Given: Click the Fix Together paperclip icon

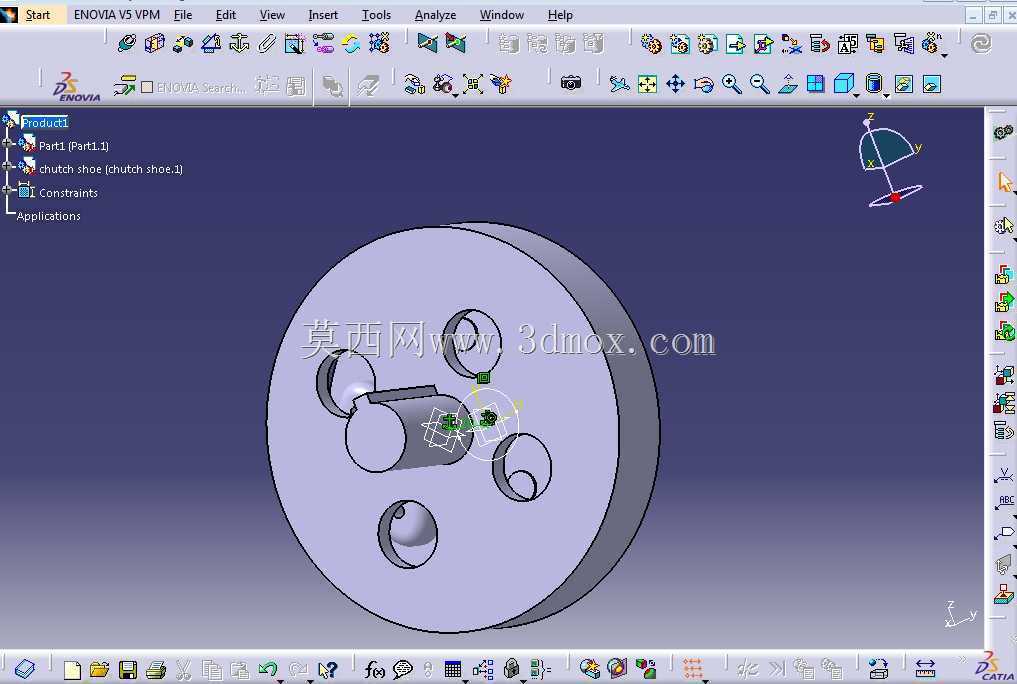Looking at the screenshot, I should click(x=267, y=43).
